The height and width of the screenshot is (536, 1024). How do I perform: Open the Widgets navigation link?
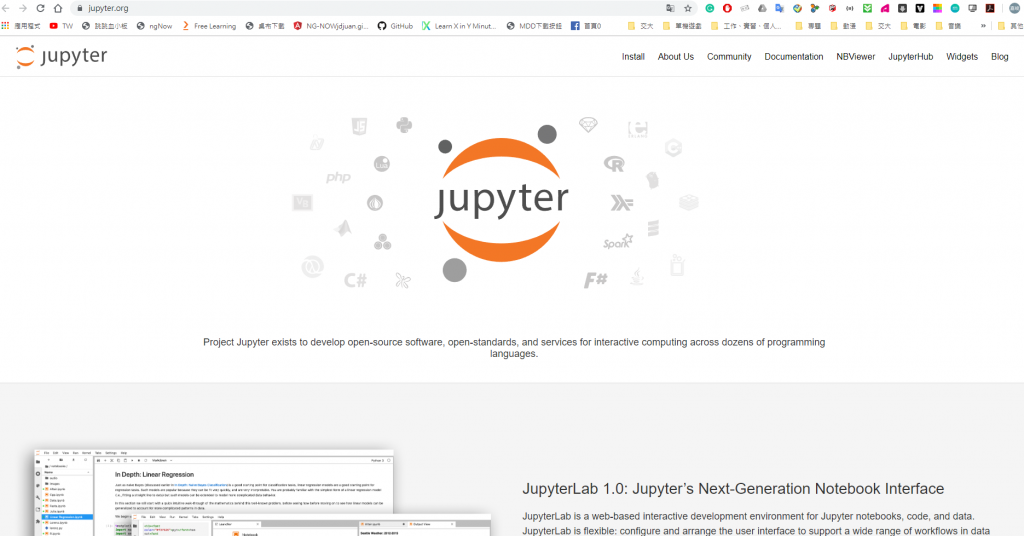pos(962,57)
